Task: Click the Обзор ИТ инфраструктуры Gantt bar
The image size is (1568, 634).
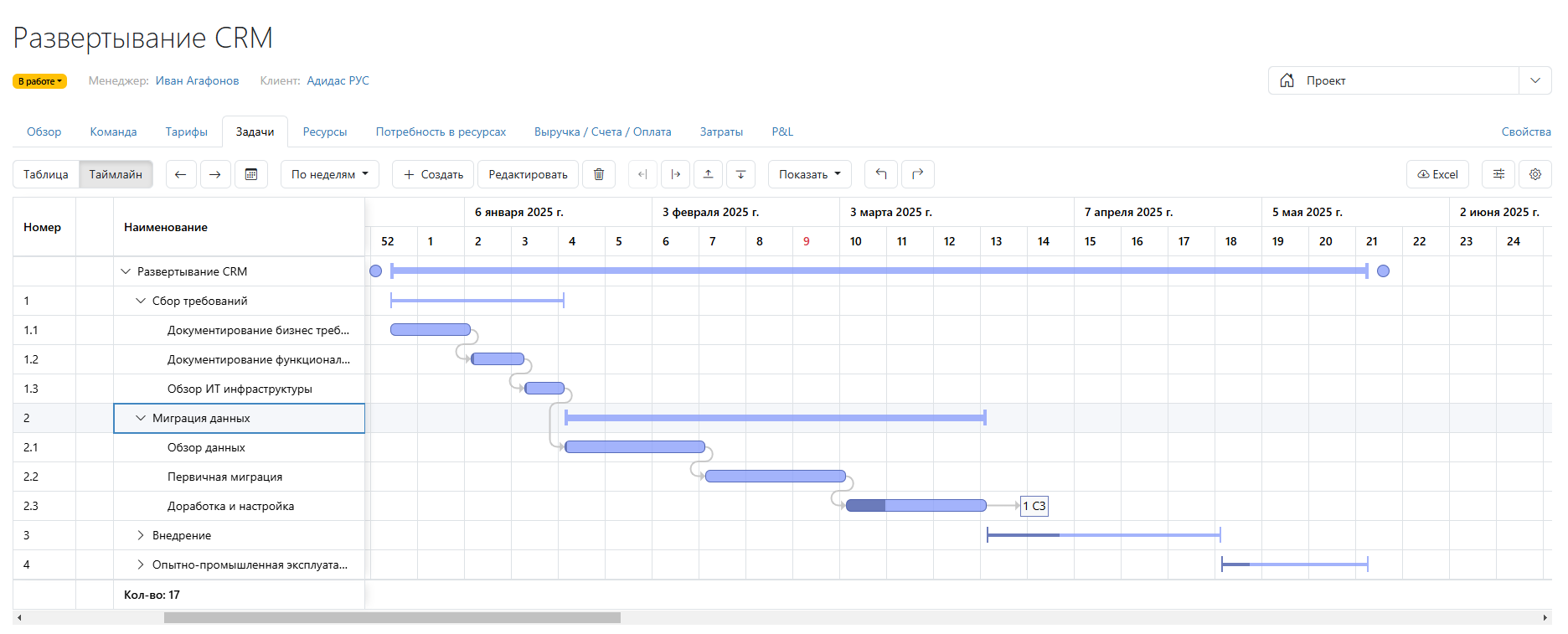Action: pos(544,389)
